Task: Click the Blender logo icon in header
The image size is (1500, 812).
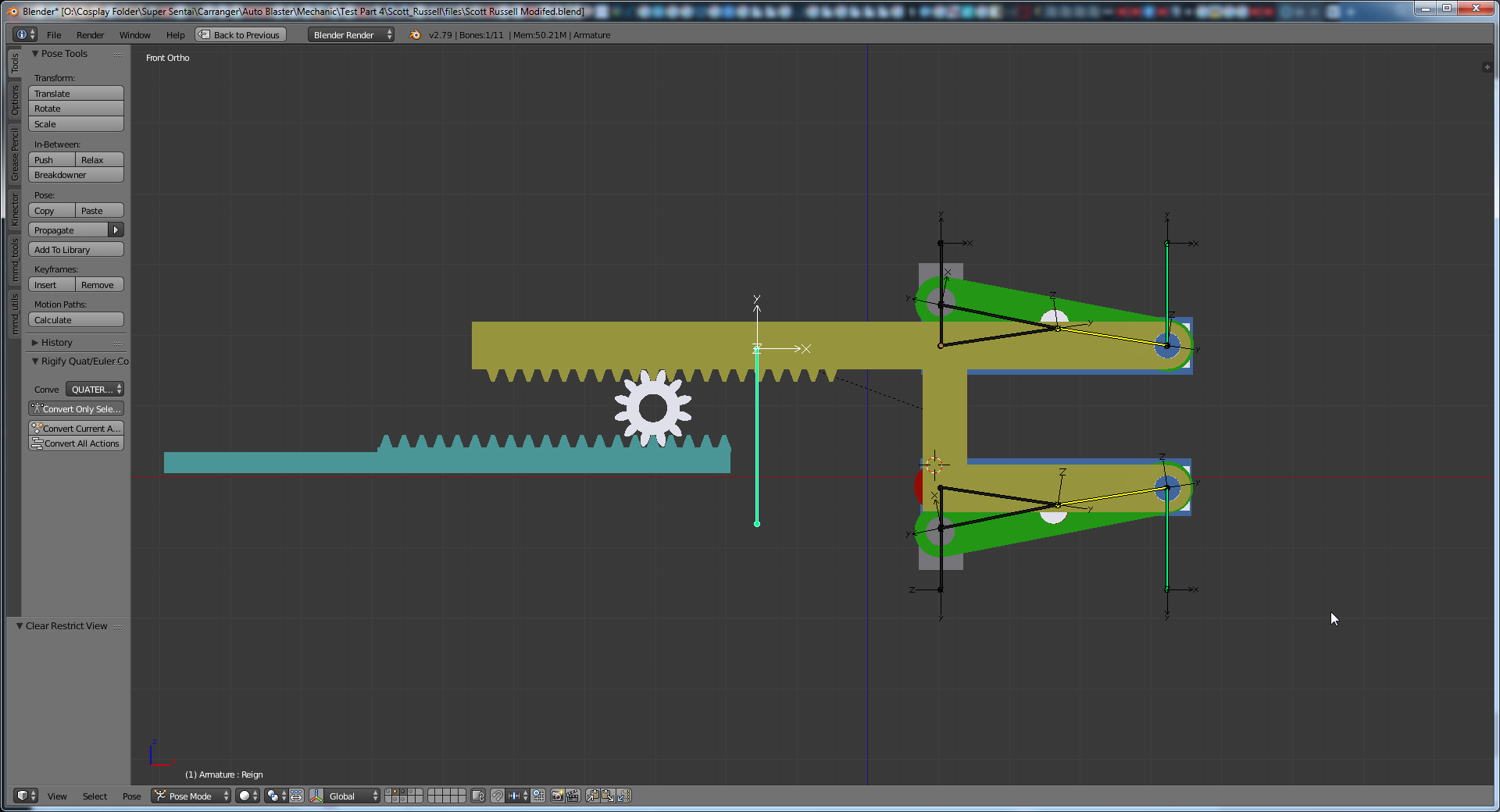Action: point(415,34)
